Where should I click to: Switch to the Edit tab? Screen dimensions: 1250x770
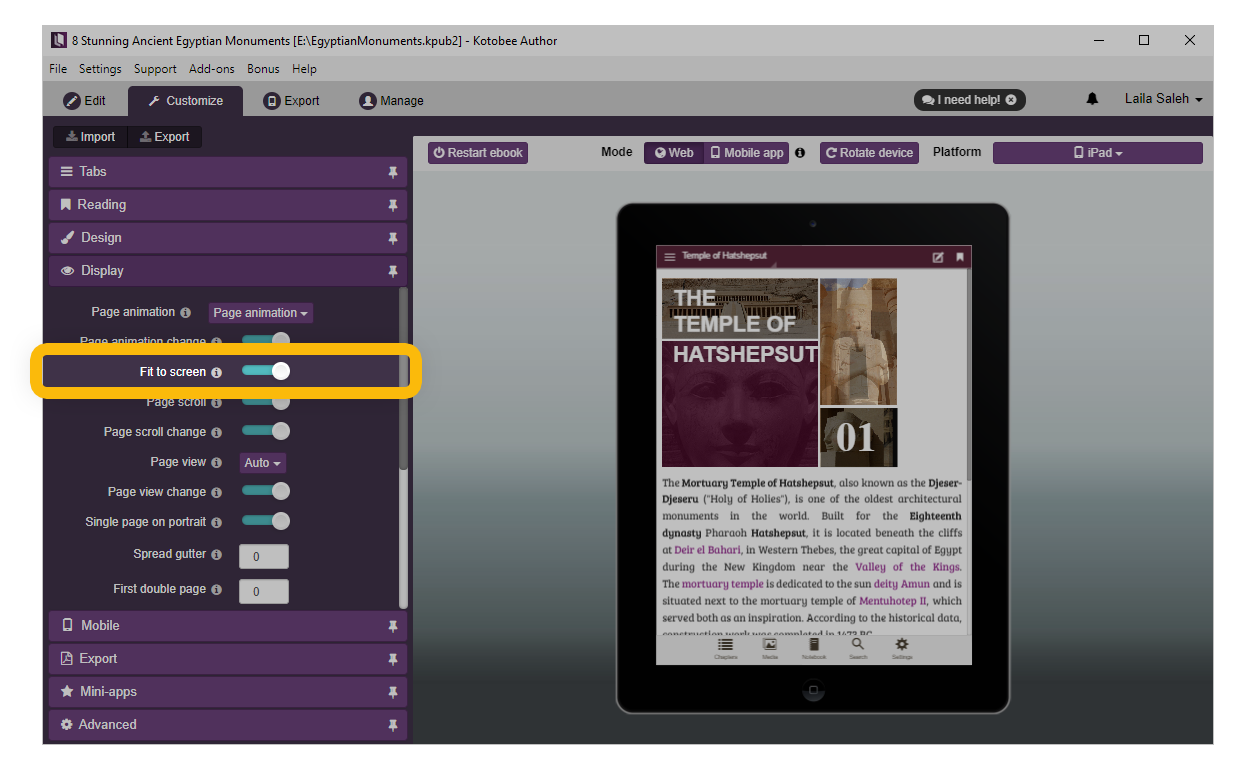(x=85, y=101)
